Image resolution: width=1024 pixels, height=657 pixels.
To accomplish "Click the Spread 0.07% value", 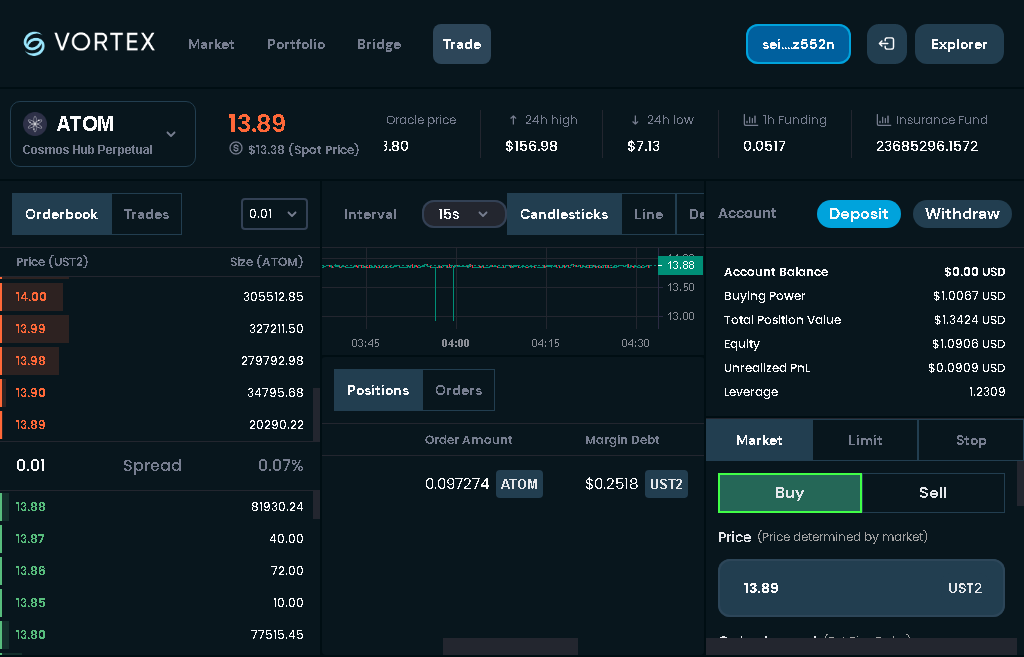I will (x=280, y=466).
